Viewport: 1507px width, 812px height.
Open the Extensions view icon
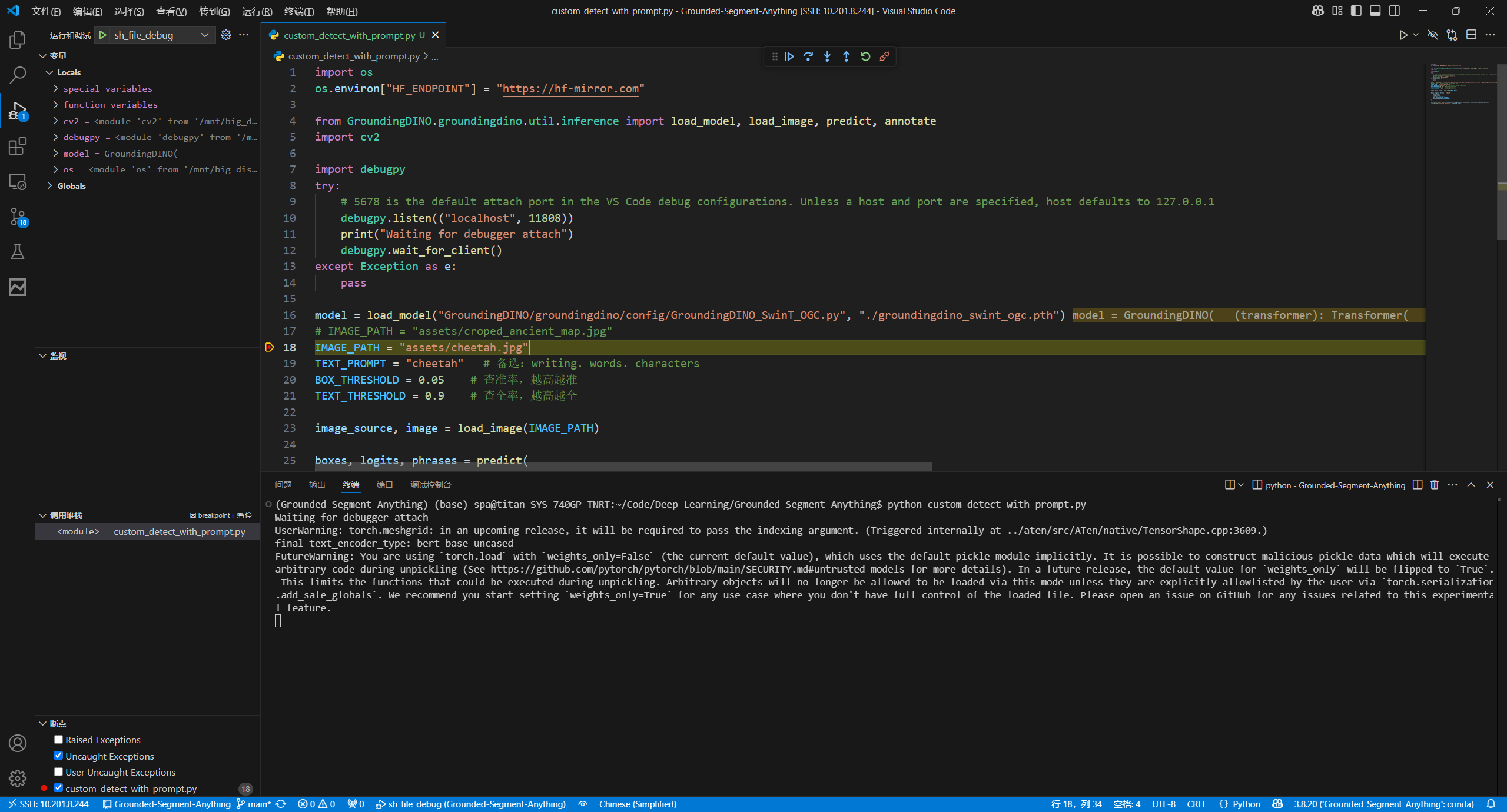[x=18, y=146]
